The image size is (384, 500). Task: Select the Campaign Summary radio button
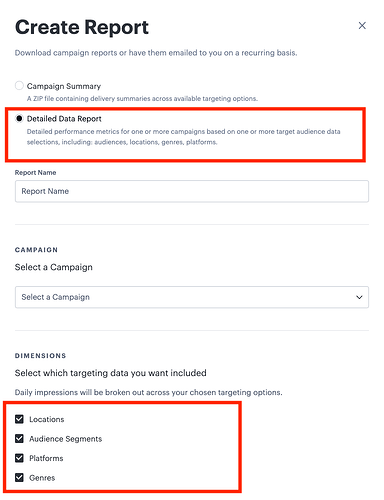tap(19, 86)
